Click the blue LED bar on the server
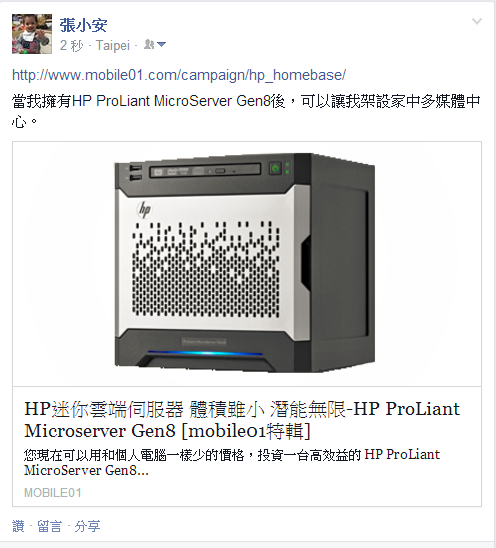The height and width of the screenshot is (548, 496). pyautogui.click(x=205, y=353)
